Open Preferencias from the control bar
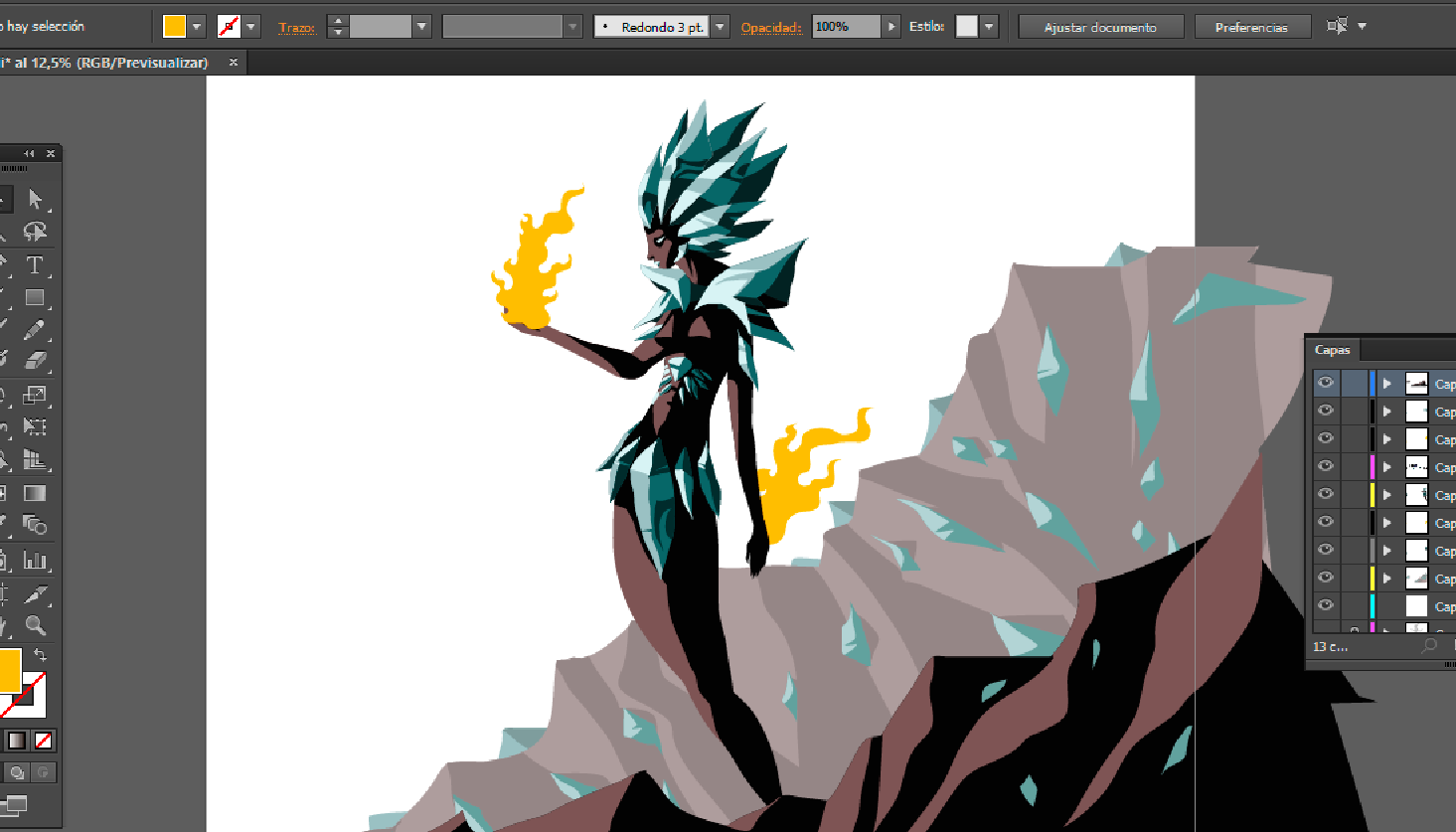 click(1251, 27)
